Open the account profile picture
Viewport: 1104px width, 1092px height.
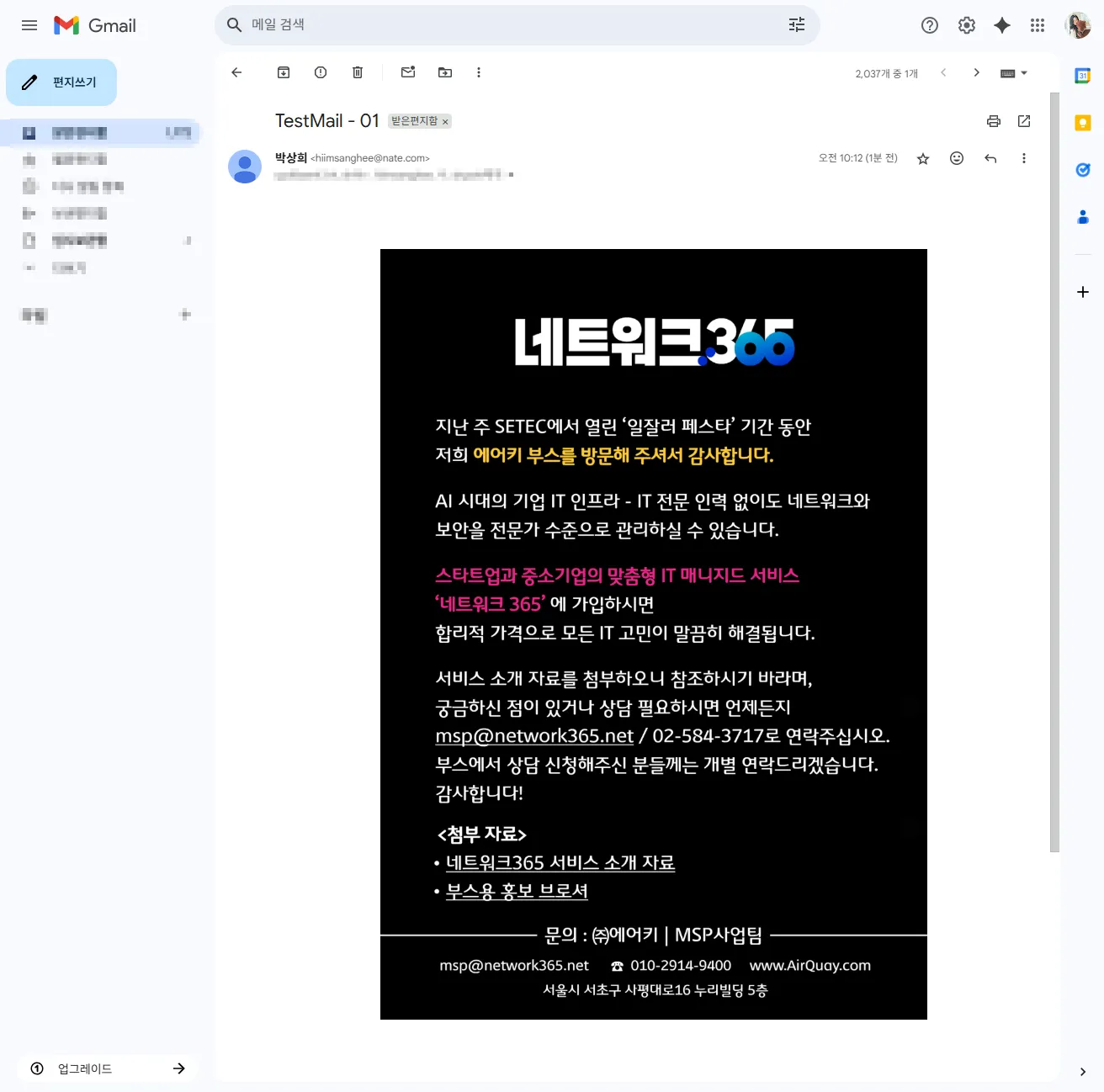[x=1078, y=25]
